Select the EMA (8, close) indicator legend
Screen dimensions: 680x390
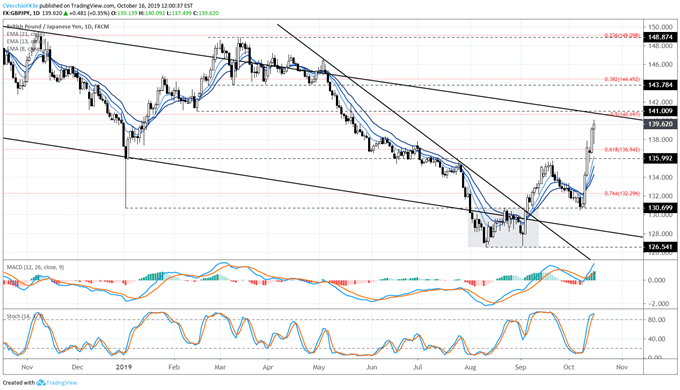point(23,49)
